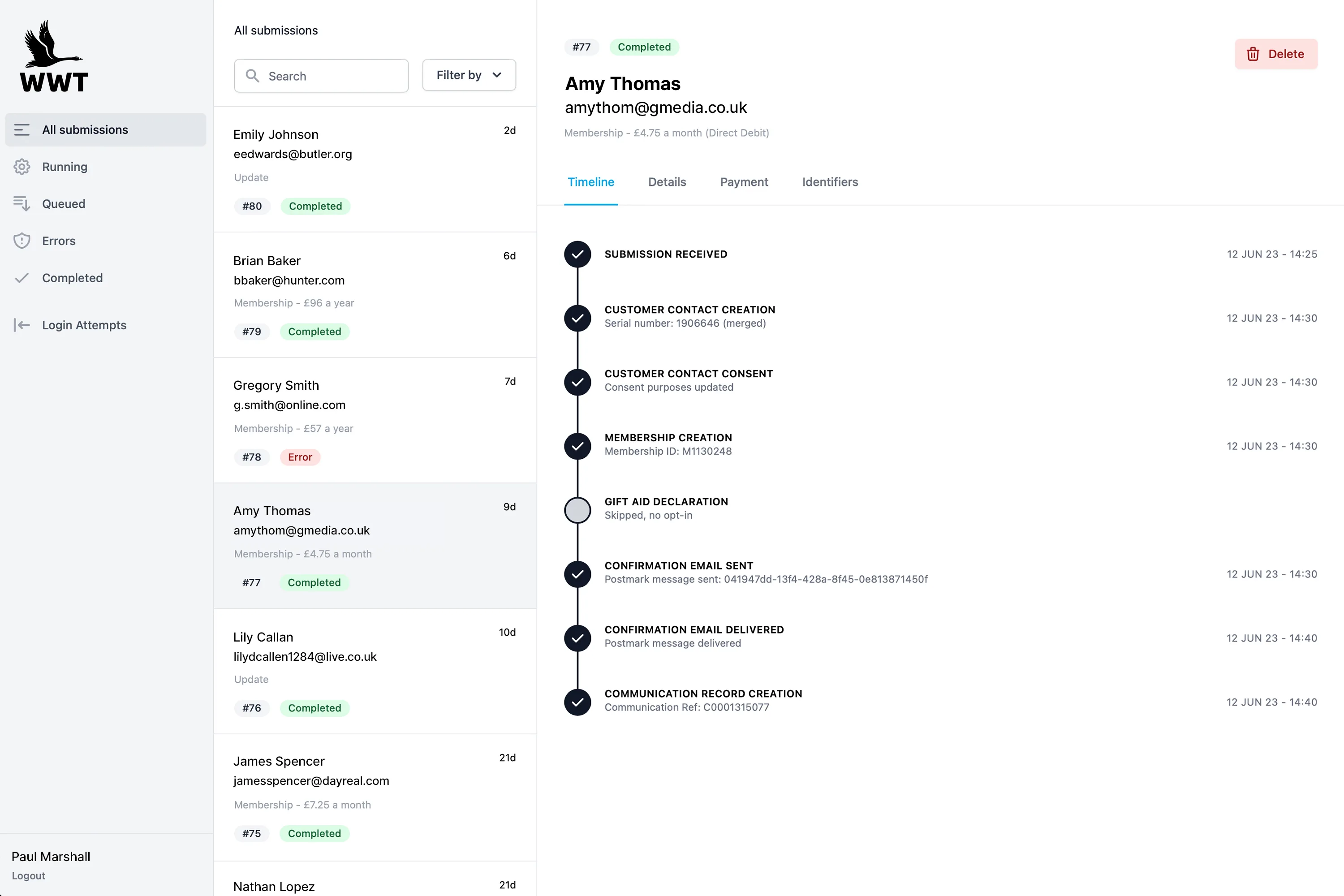Screen dimensions: 1344x896
Task: Open Gregory Smith's error submission
Action: 375,420
